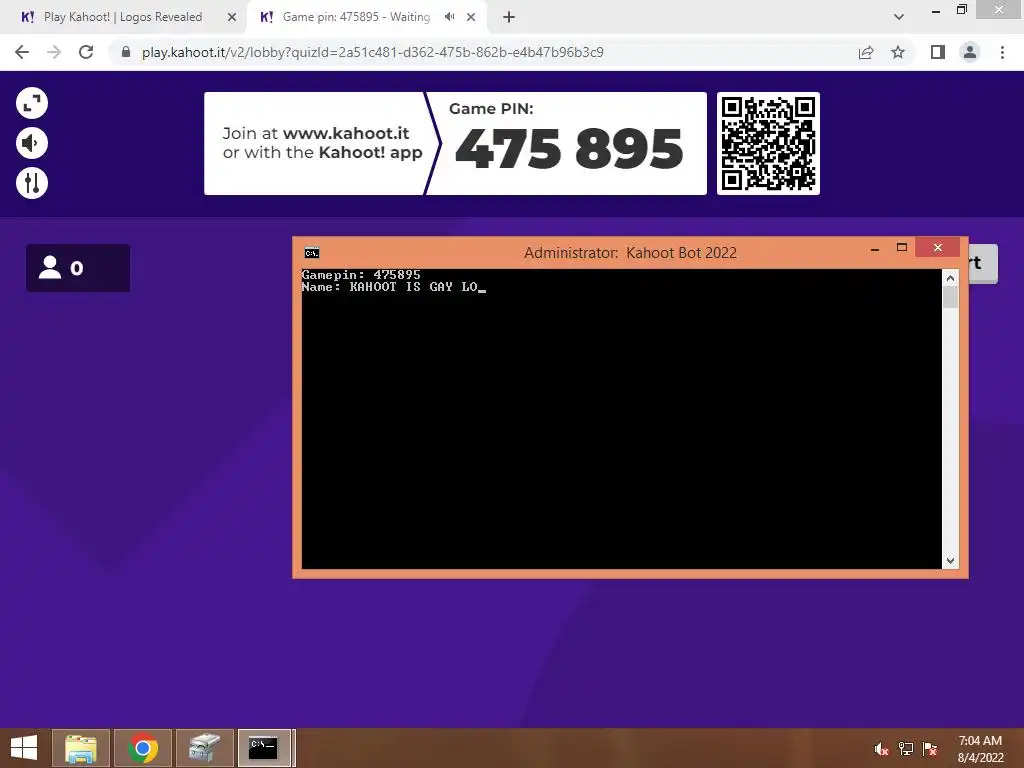Close the Kahoot Bot 2022 console
The width and height of the screenshot is (1024, 768).
[938, 248]
